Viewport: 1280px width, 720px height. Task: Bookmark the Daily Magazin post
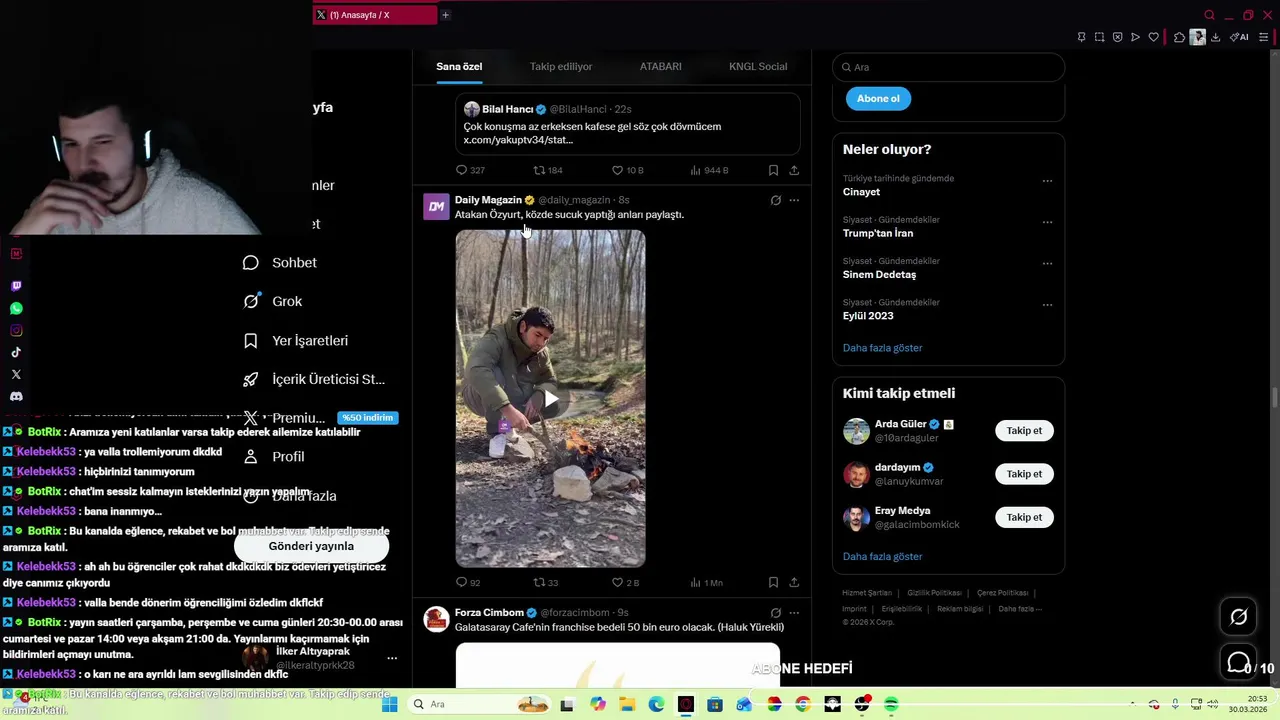[773, 582]
